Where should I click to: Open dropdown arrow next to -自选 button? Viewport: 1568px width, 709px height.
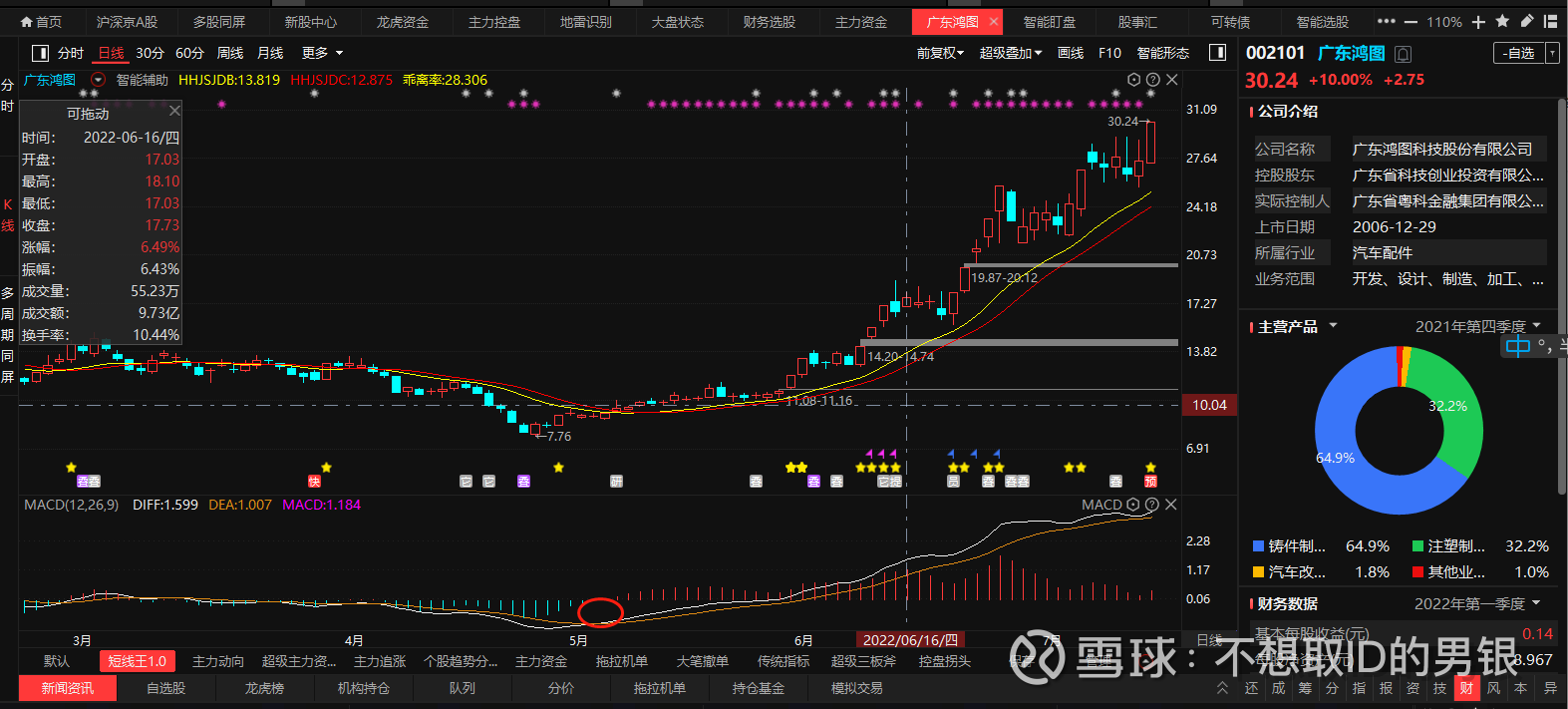1552,54
